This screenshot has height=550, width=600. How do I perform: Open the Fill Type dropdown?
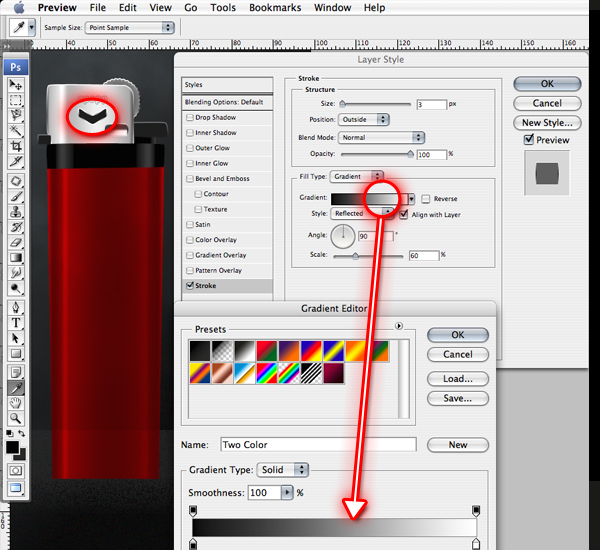(x=361, y=176)
